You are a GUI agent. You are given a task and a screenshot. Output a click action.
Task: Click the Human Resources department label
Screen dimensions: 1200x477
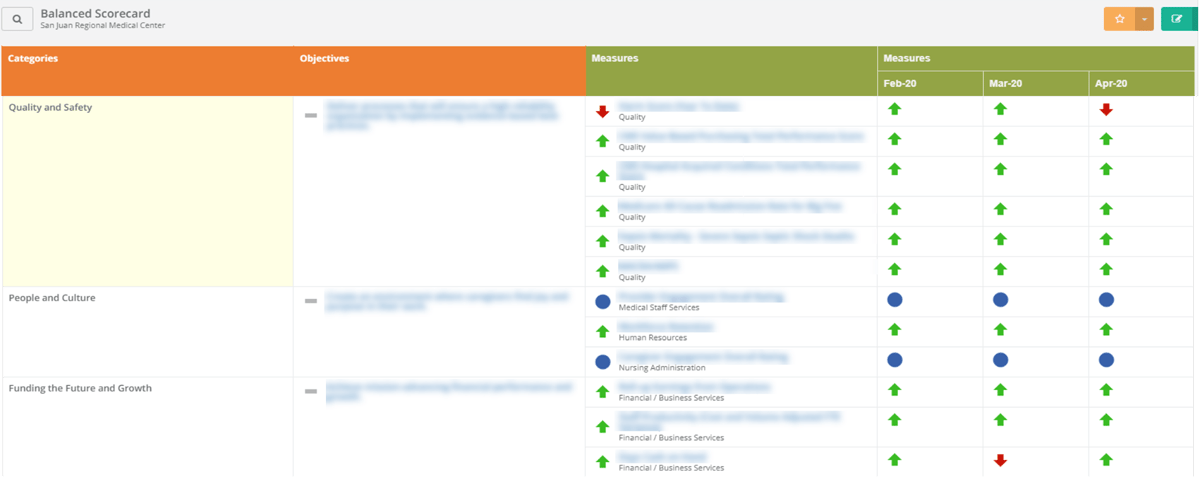point(653,338)
